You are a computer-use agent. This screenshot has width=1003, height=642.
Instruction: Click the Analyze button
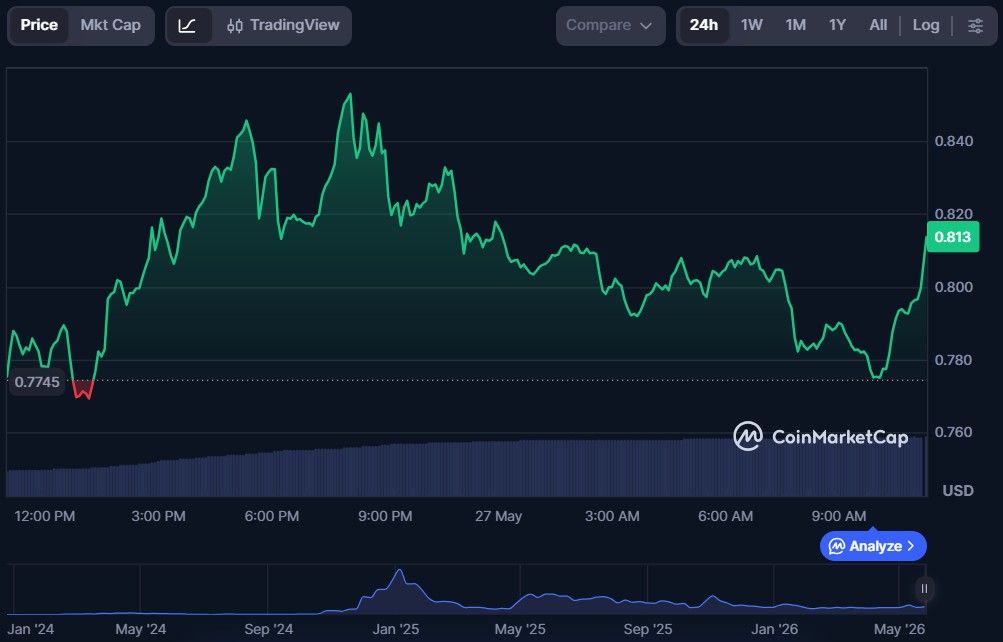(x=873, y=546)
